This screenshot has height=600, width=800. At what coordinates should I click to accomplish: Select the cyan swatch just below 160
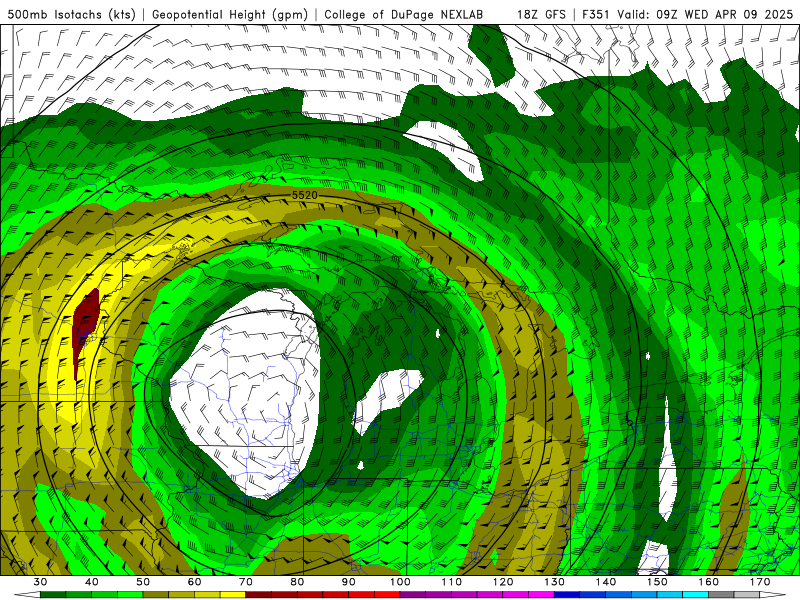[695, 595]
